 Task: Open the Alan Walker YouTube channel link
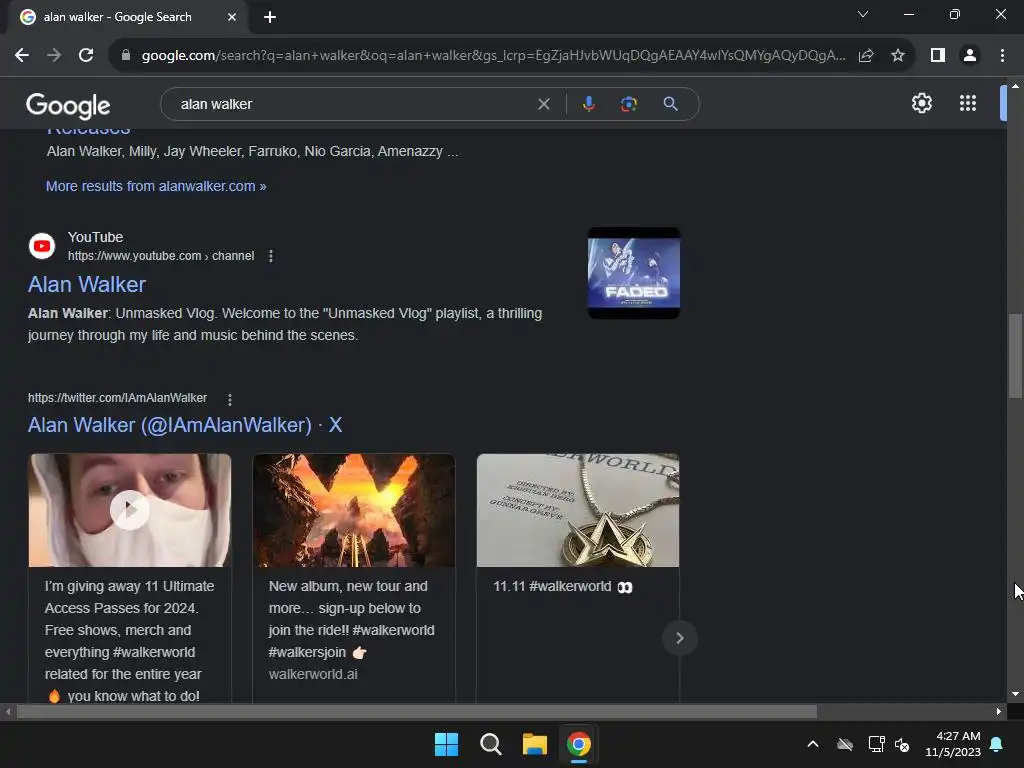(x=87, y=285)
